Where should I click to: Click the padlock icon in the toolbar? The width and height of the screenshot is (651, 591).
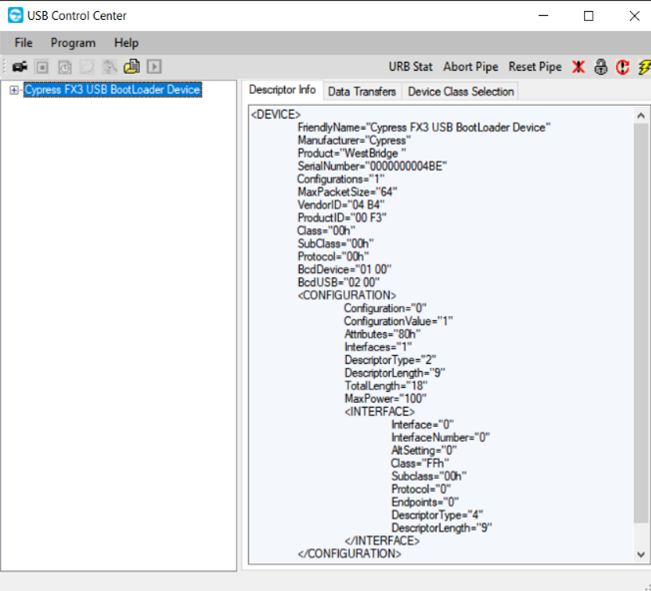click(x=600, y=67)
